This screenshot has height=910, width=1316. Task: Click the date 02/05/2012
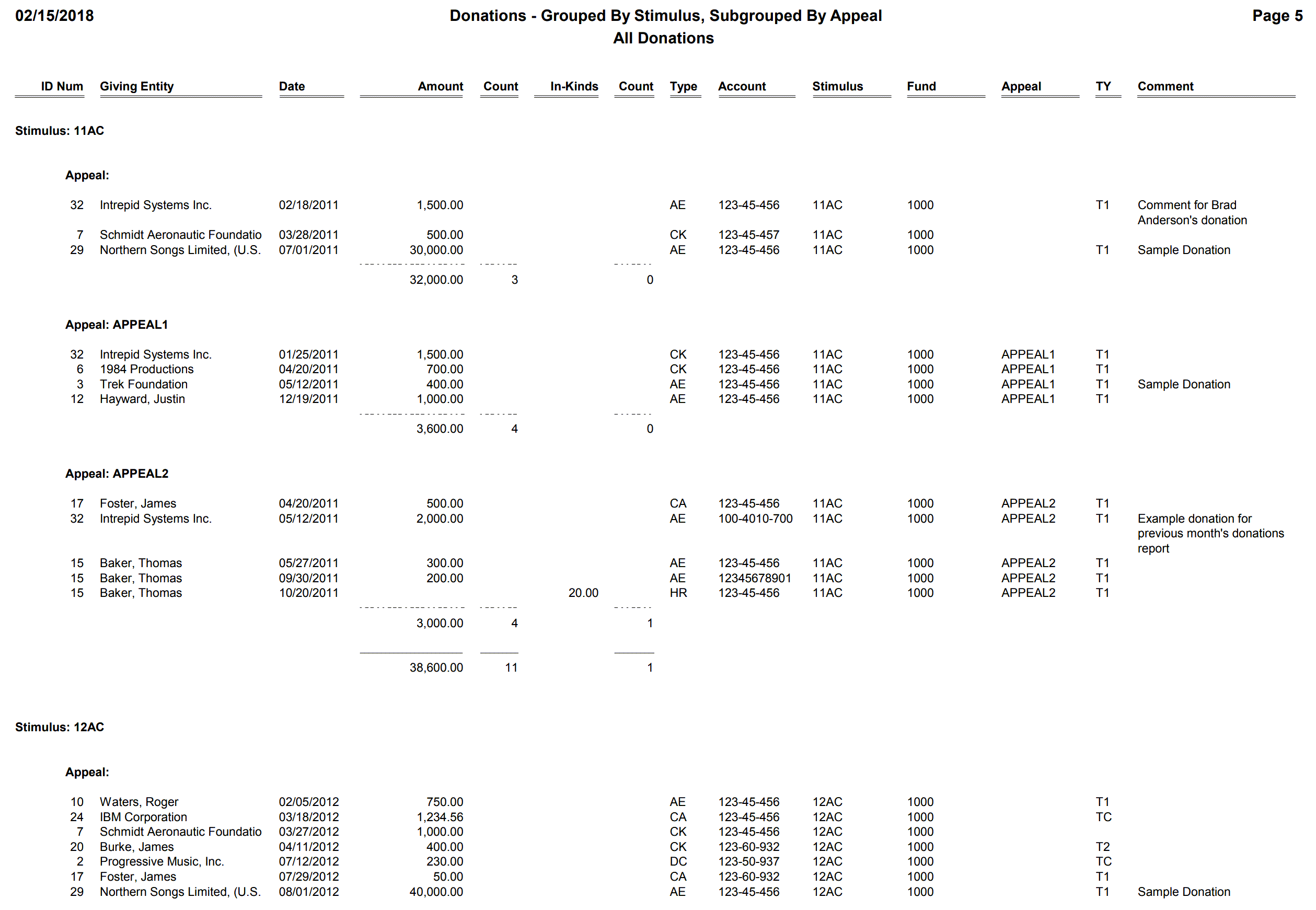308,802
